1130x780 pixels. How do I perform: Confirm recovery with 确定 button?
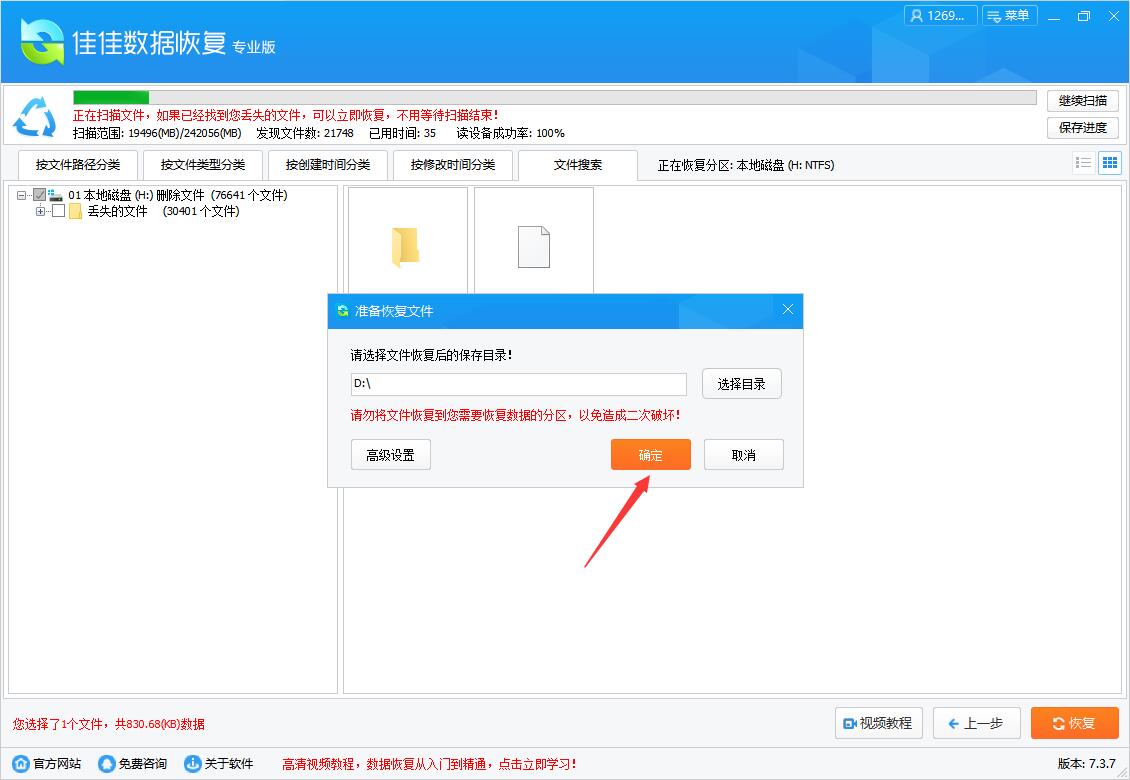coord(650,454)
